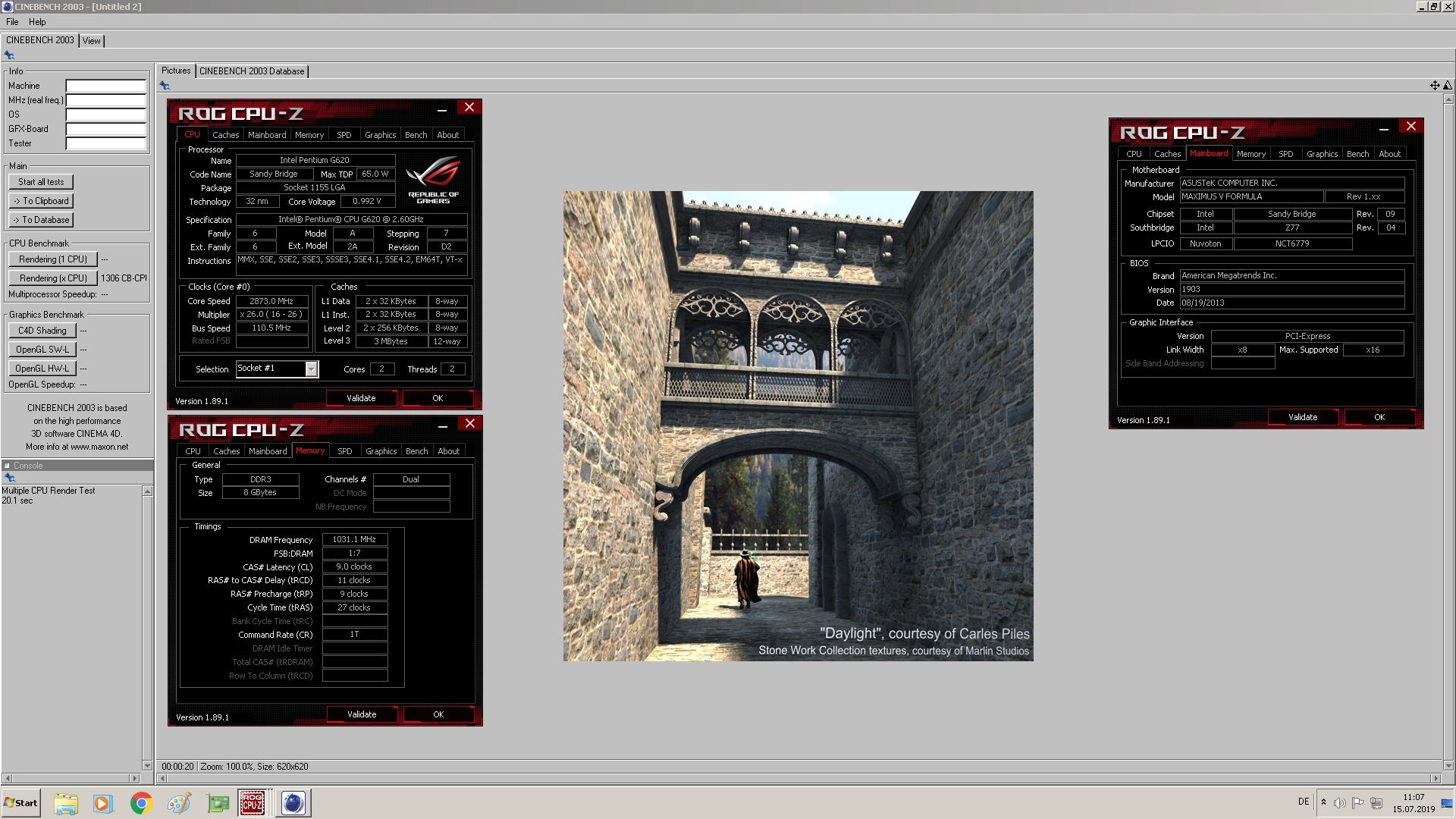Click the To Clipboard button
This screenshot has height=819, width=1456.
[x=41, y=201]
